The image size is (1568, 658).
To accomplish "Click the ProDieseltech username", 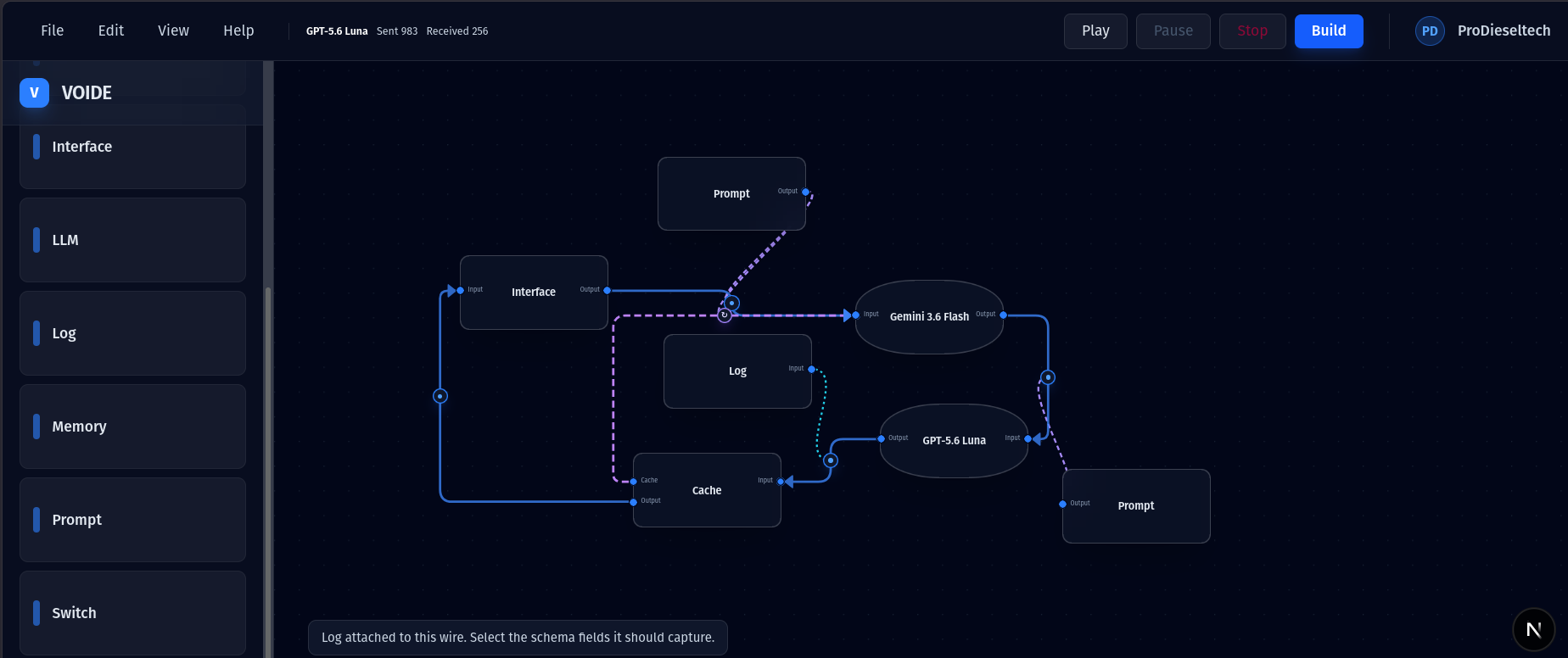I will point(1504,31).
